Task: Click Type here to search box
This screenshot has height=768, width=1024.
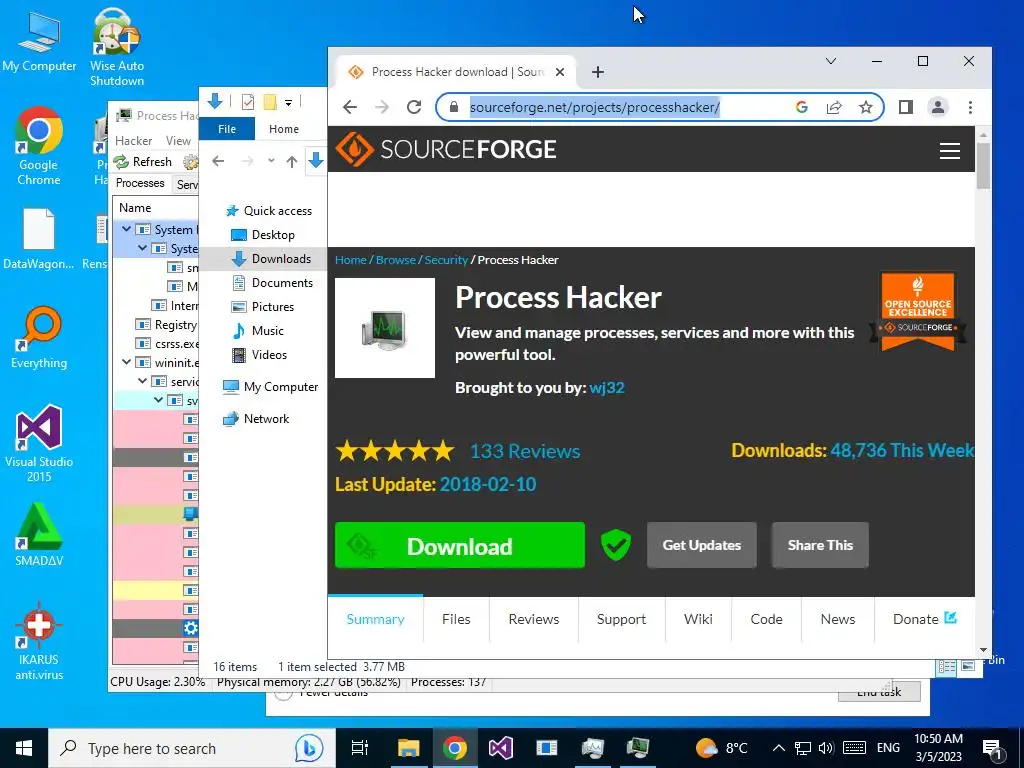Action: pos(192,748)
